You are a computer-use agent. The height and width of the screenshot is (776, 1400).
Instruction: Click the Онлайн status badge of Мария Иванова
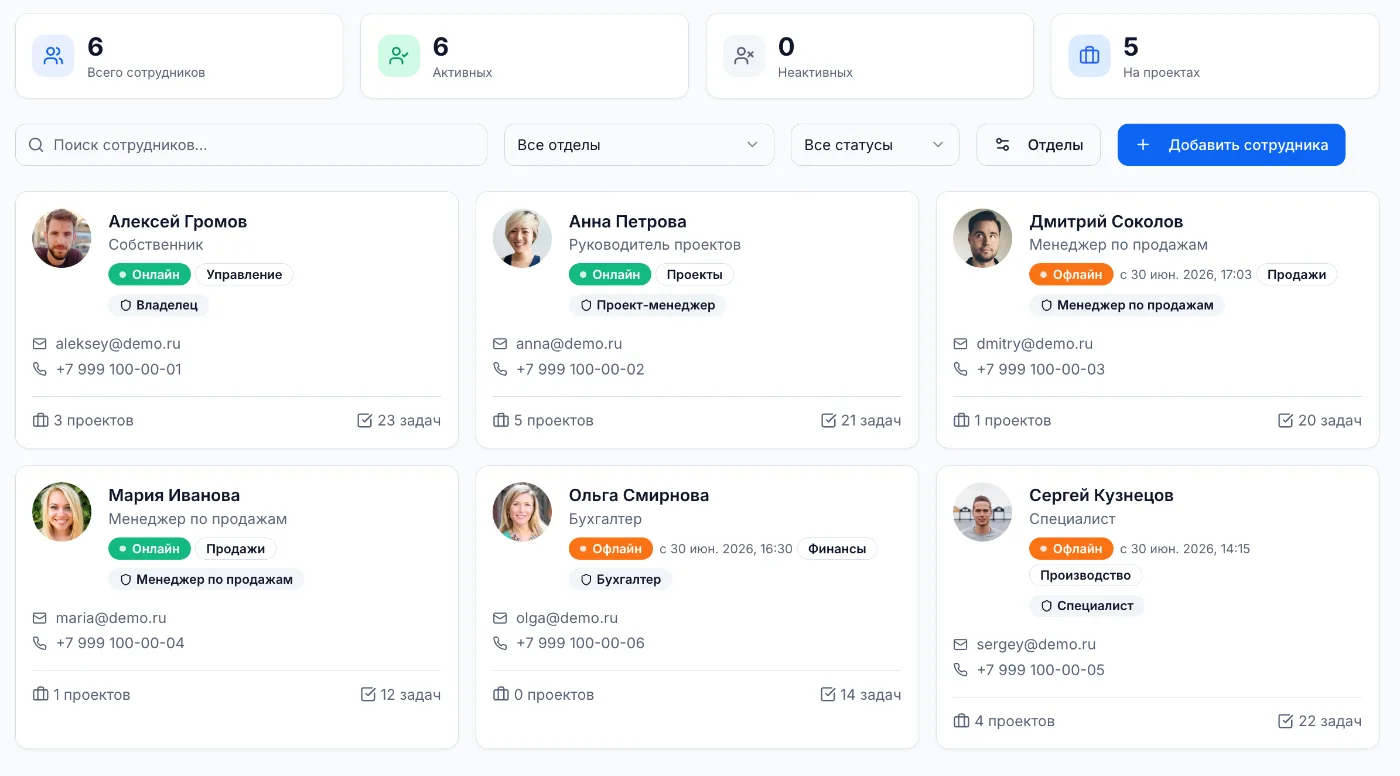pyautogui.click(x=149, y=548)
